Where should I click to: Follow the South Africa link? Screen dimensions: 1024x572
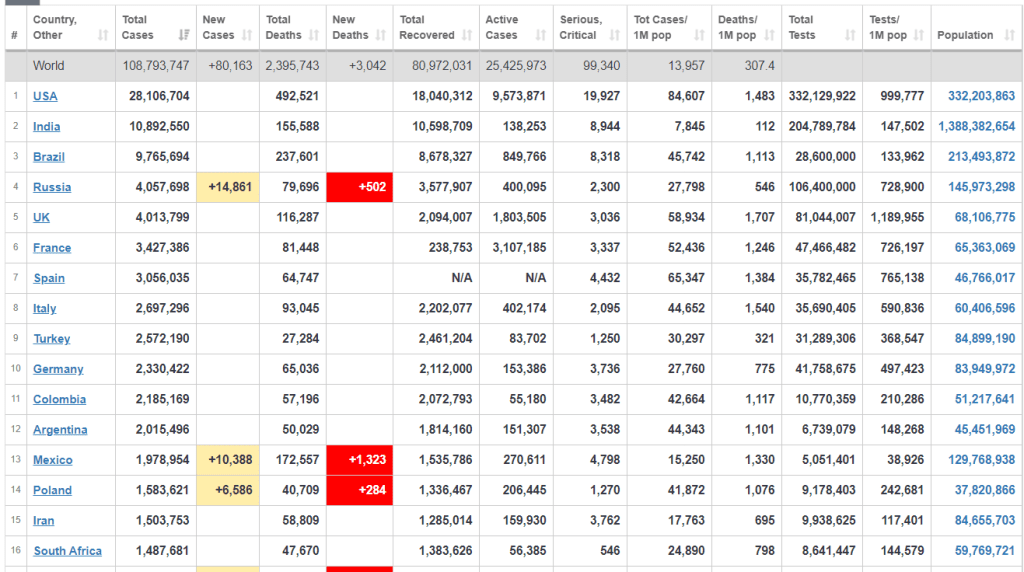67,551
